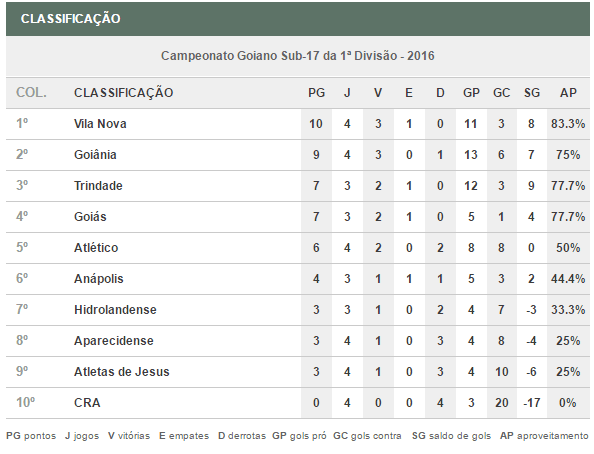This screenshot has width=594, height=454.
Task: Select the Campeonato Goiano Sub-17 championship title
Action: 297,56
